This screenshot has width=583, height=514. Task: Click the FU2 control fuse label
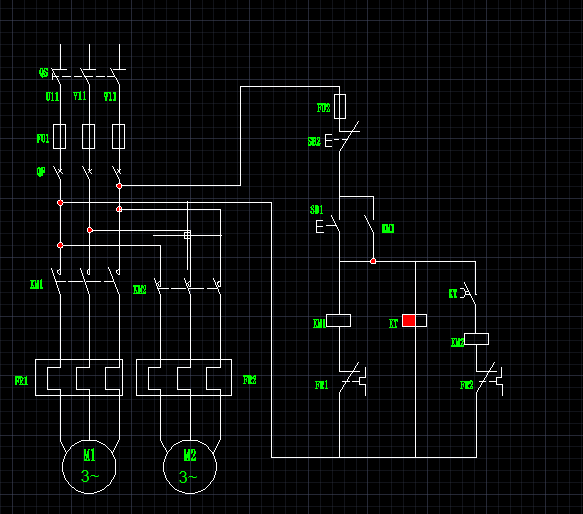click(x=323, y=108)
